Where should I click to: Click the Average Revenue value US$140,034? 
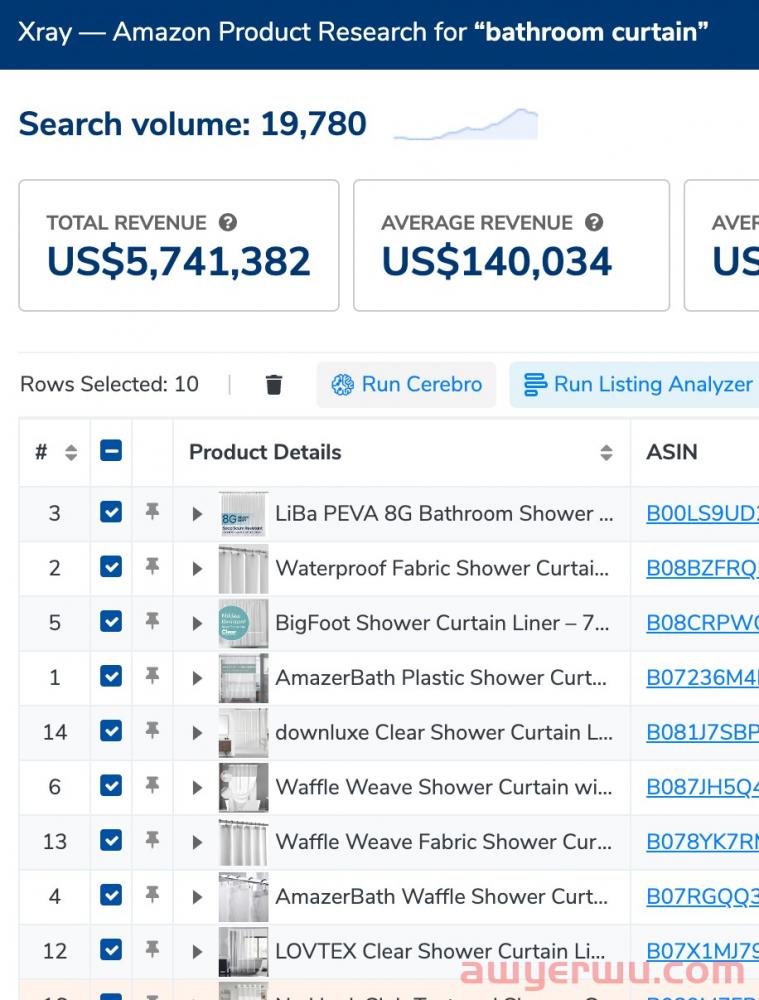point(497,261)
